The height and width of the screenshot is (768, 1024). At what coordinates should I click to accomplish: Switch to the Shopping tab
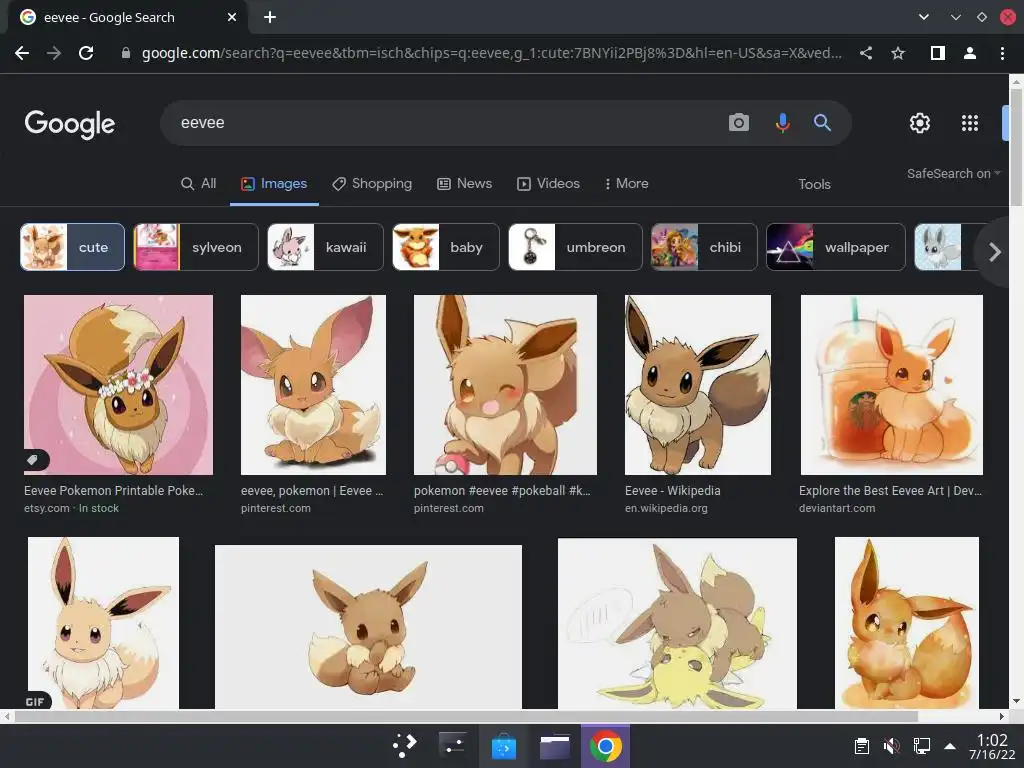372,184
